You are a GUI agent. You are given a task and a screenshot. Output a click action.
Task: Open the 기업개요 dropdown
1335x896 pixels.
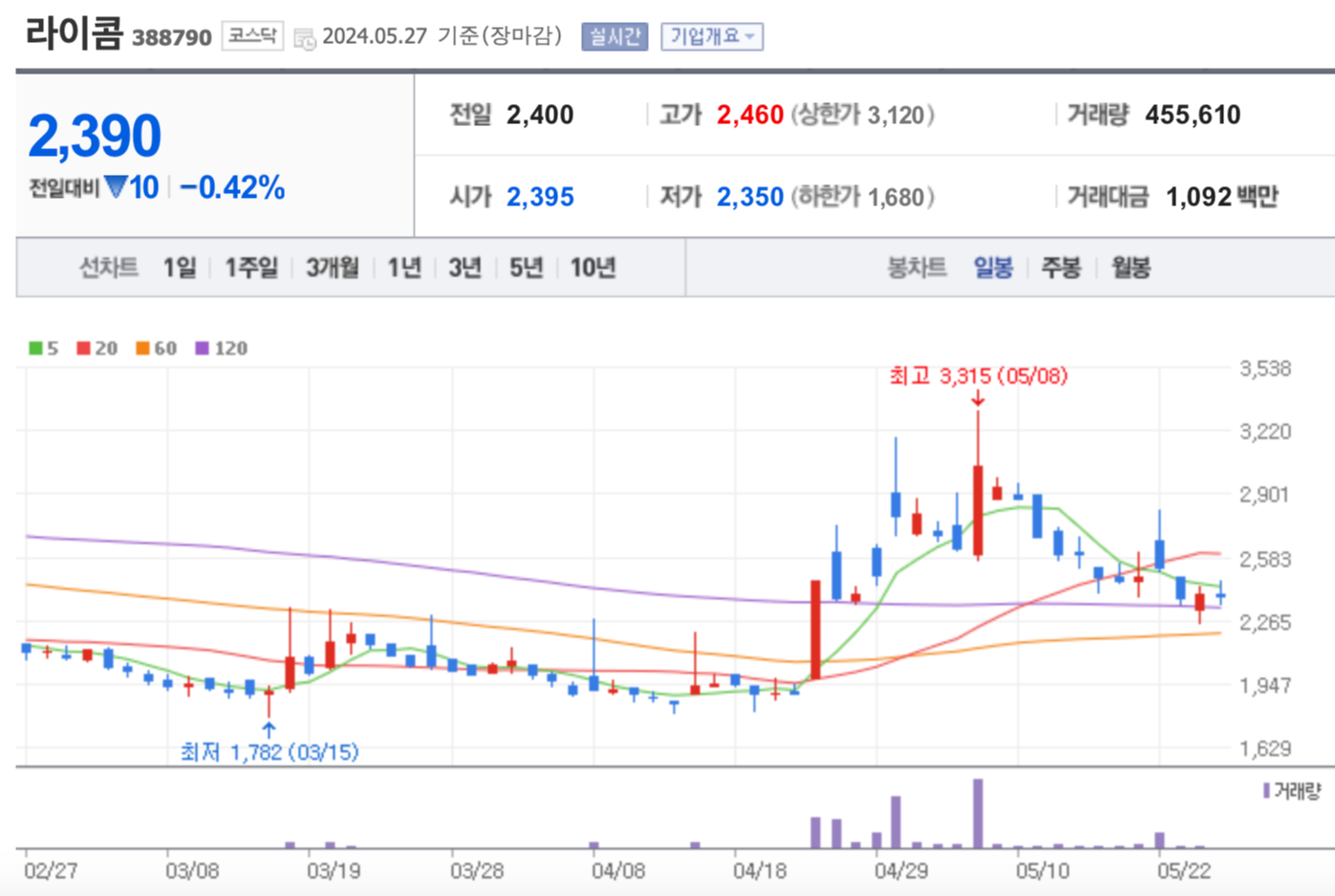[712, 36]
